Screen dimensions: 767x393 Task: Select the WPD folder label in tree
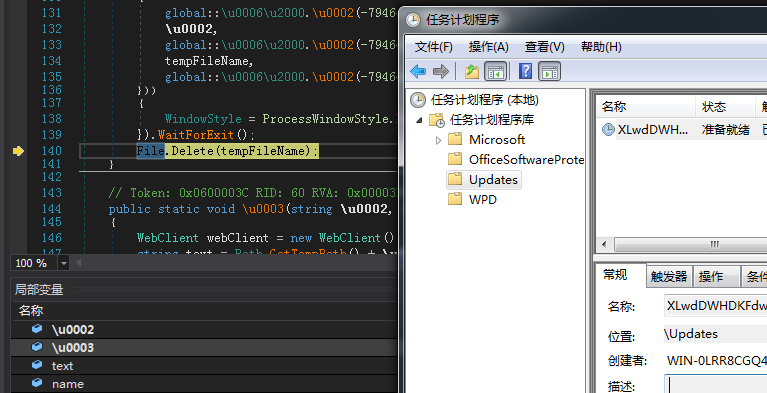(483, 199)
